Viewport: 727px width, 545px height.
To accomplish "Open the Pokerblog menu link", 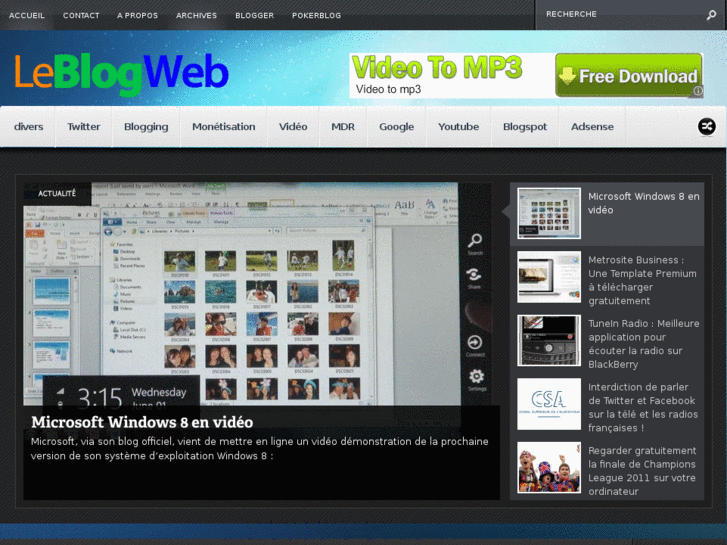I will 316,15.
